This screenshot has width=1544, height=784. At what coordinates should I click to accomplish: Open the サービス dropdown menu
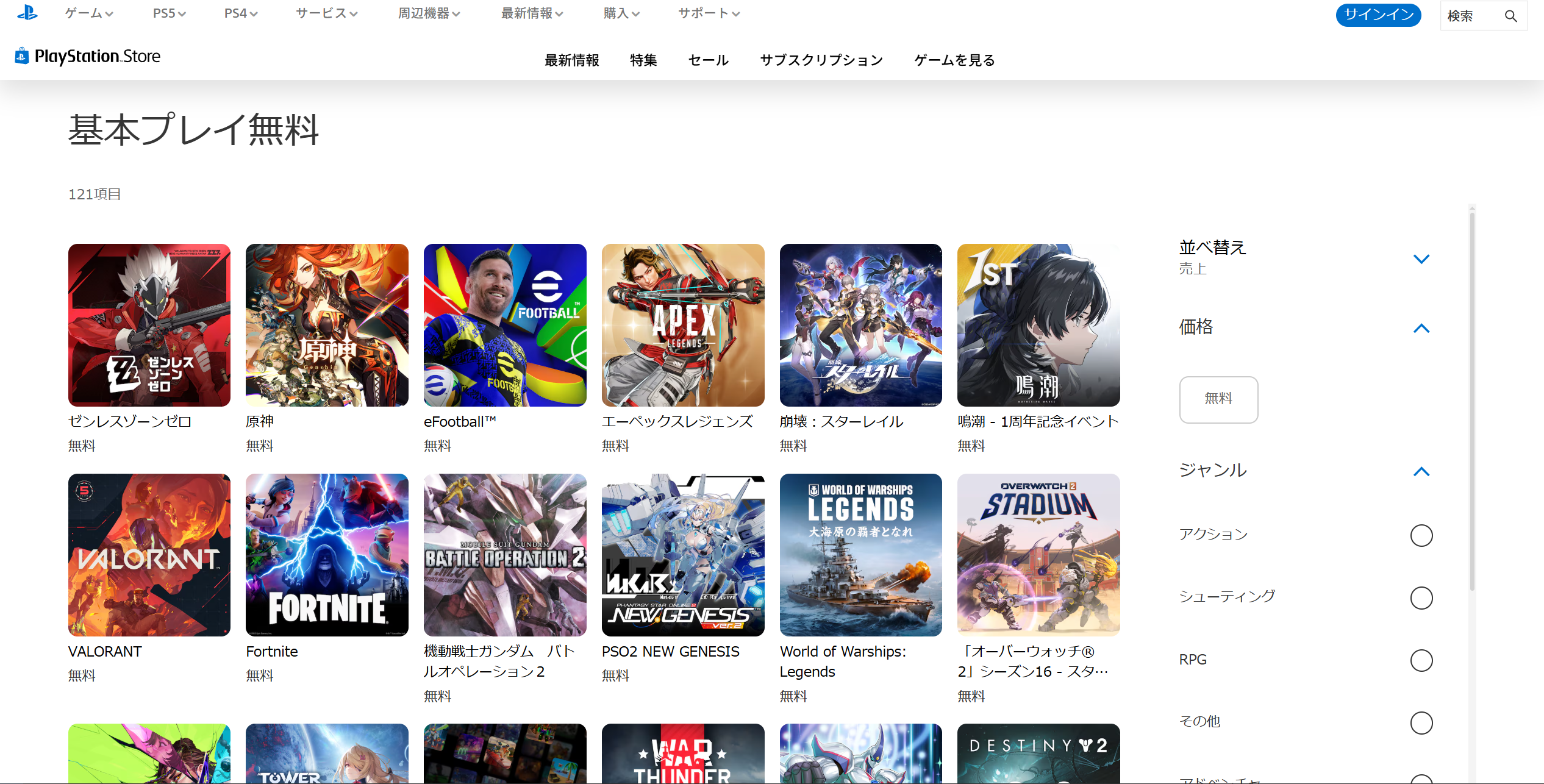point(327,13)
